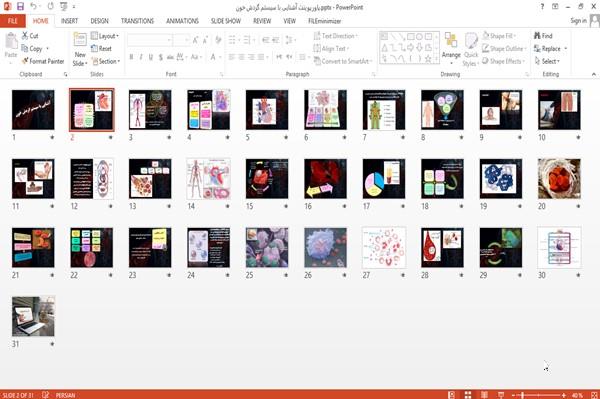Toggle Justify paragraph alignment
Screen dimensions: 600x399
pos(261,57)
